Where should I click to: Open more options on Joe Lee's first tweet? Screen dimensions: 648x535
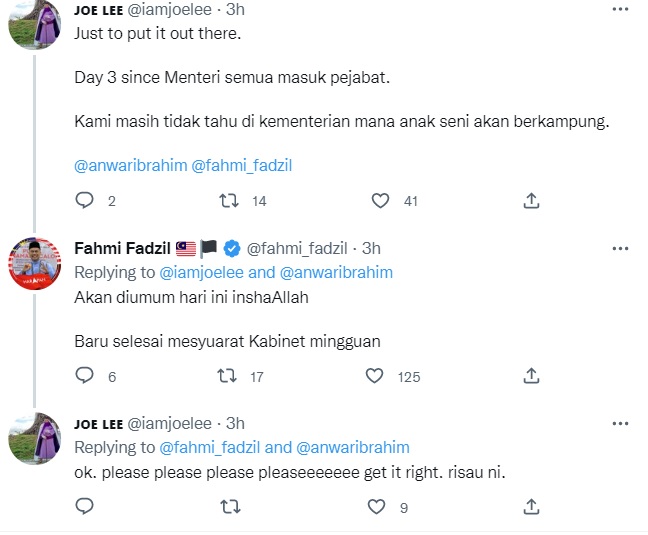tap(620, 9)
